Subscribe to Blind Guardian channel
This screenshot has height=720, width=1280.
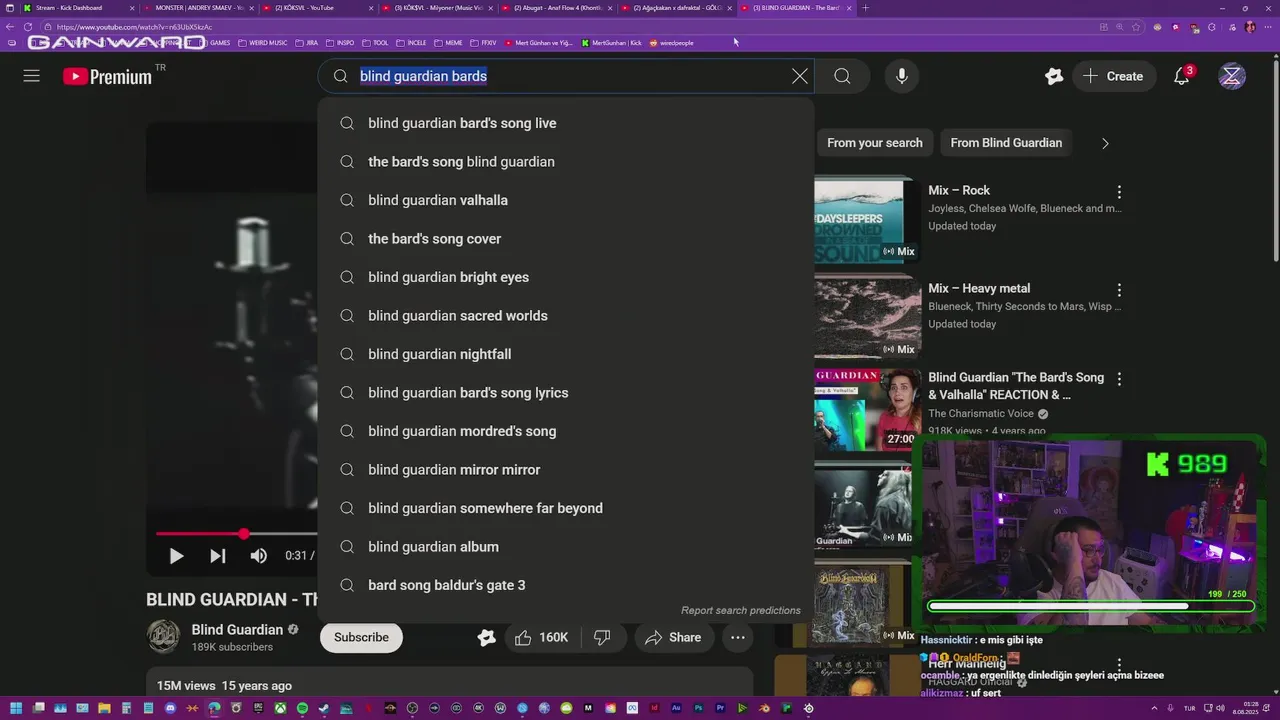click(361, 637)
